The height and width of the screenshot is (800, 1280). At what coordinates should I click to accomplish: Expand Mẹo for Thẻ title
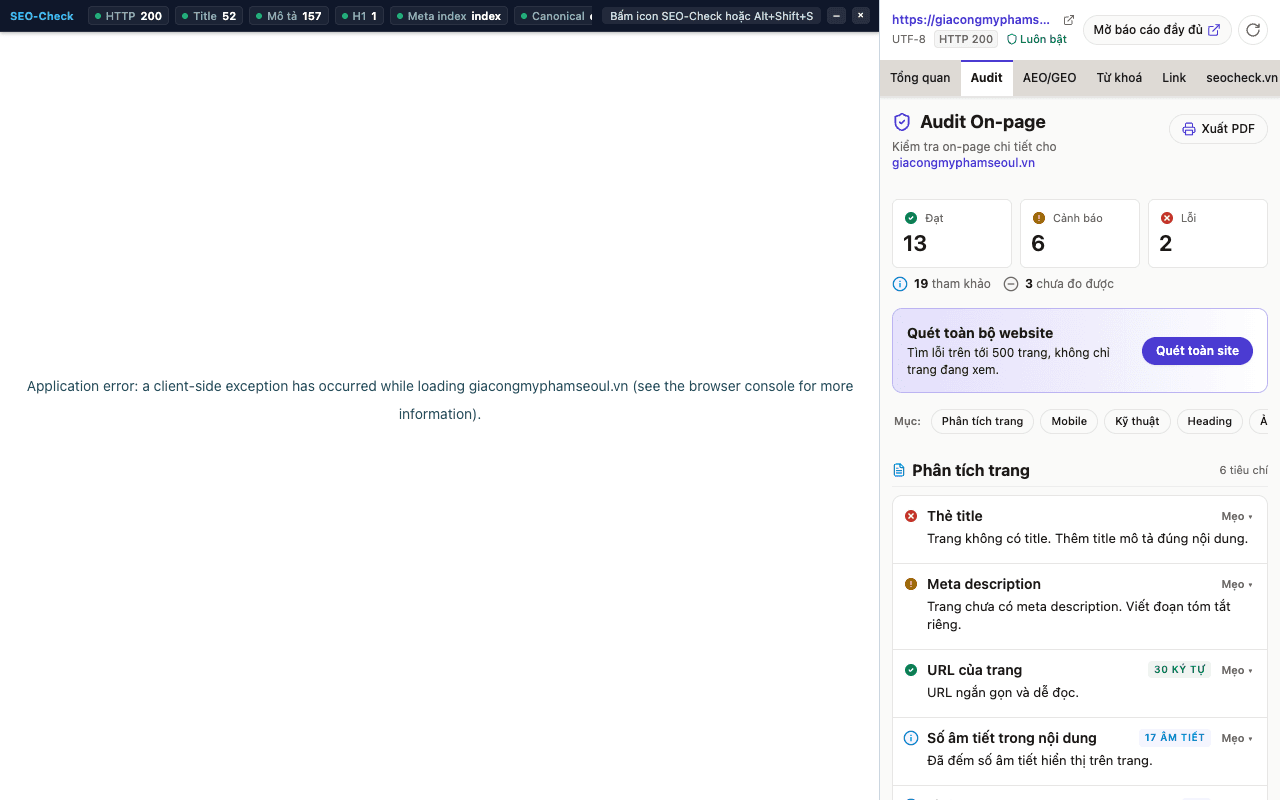(x=1237, y=516)
